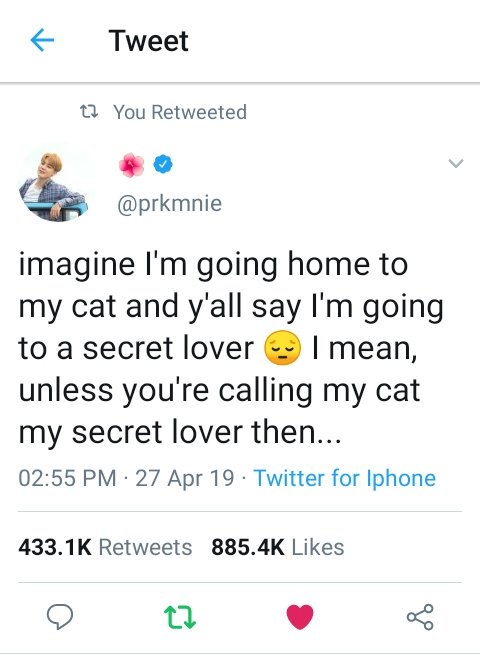Open the @prkmnie profile handle
The width and height of the screenshot is (480, 656).
point(169,204)
